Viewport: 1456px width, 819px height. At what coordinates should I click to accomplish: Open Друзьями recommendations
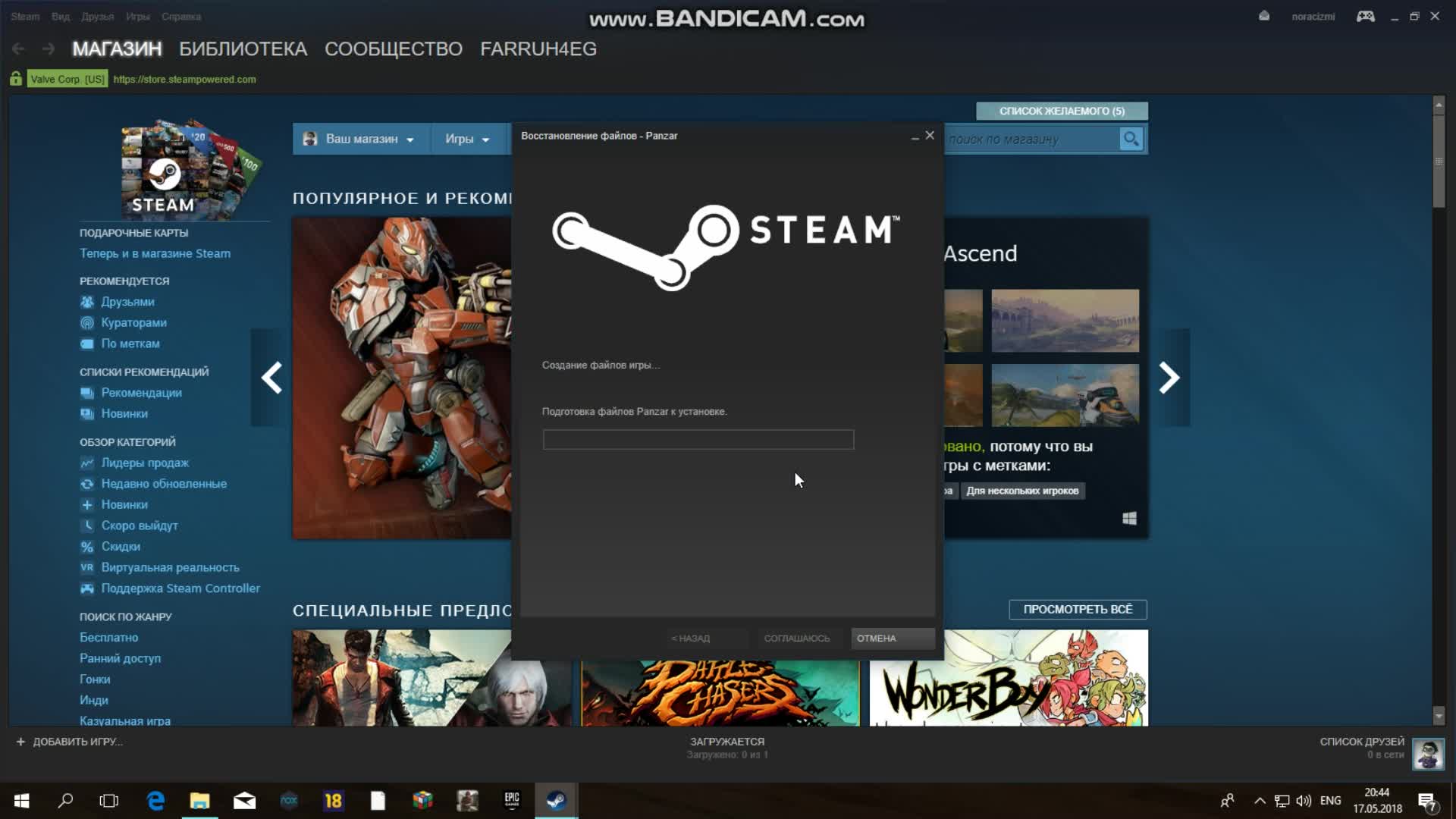tap(127, 302)
